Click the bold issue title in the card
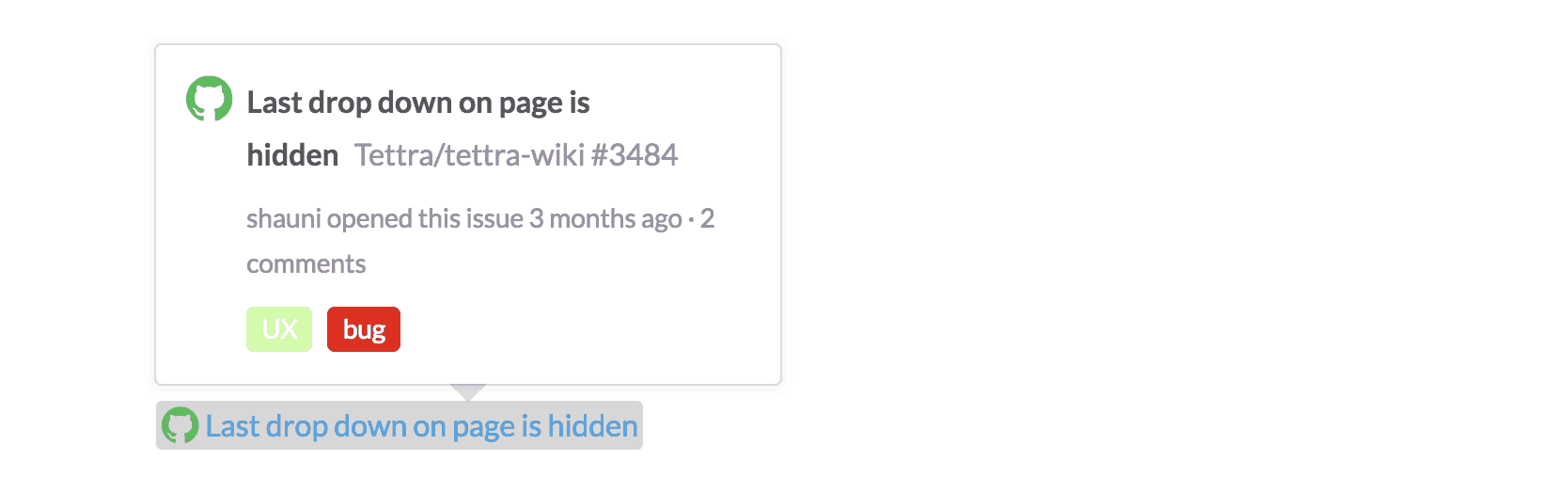 click(x=418, y=128)
